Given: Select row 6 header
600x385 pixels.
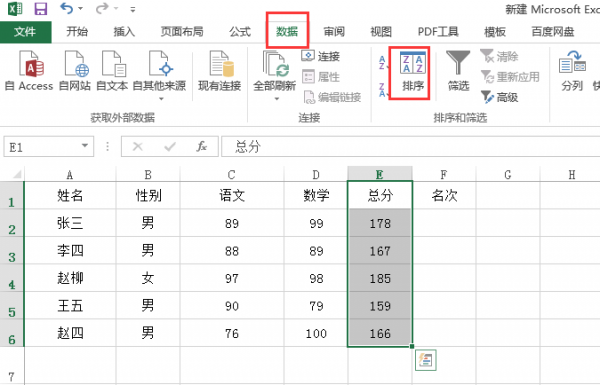Looking at the screenshot, I should point(12,333).
